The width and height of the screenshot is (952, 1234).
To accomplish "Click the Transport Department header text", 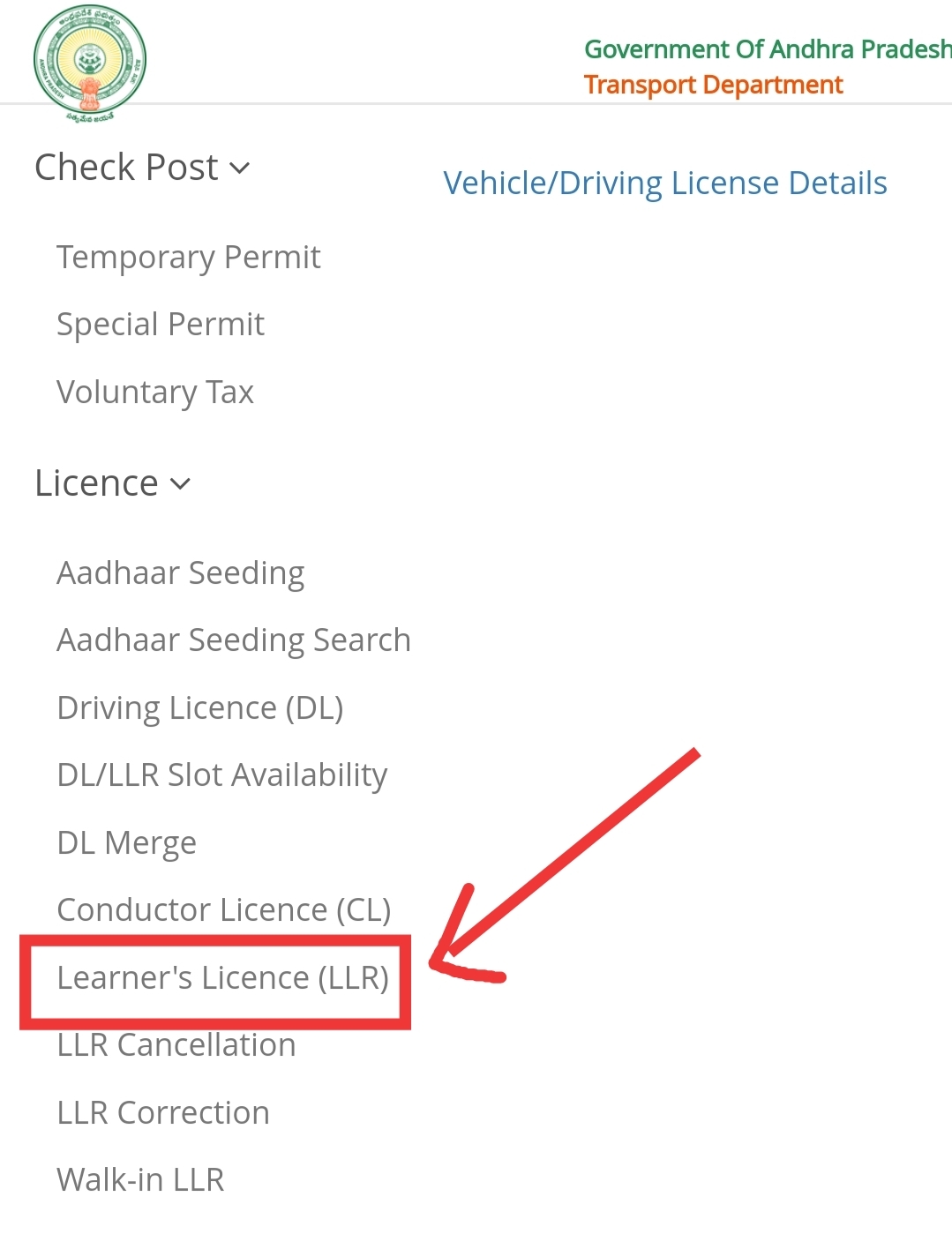I will (713, 85).
